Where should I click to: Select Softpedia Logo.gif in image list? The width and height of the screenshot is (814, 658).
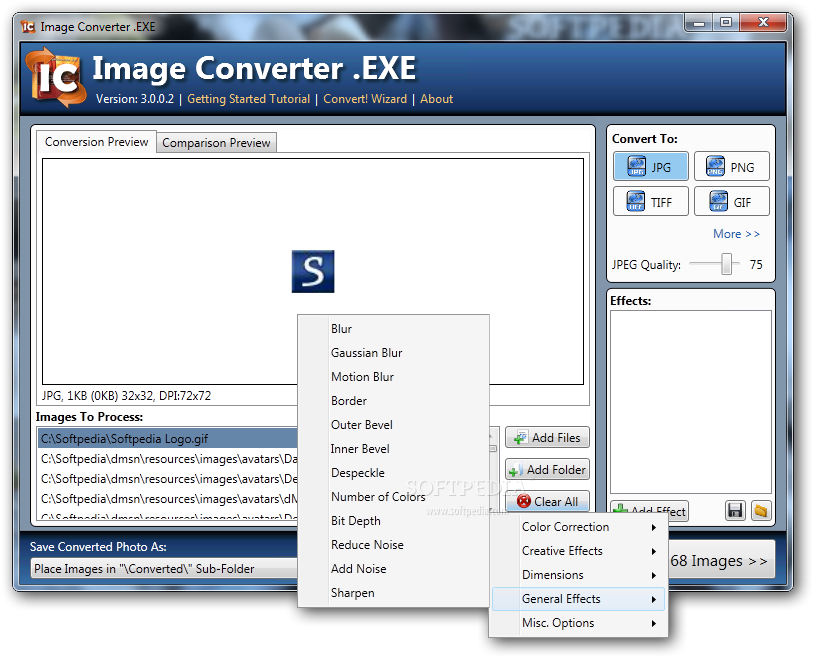pyautogui.click(x=168, y=439)
